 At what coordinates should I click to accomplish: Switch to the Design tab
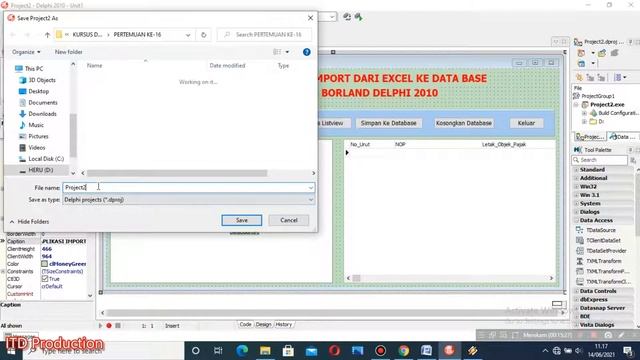263,324
